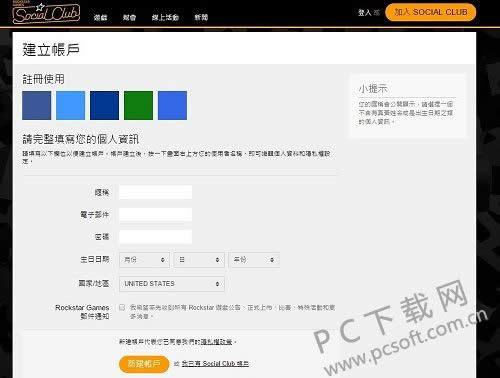
Task: Open the 隱私權政策 privacy policy link
Action: click(x=216, y=342)
